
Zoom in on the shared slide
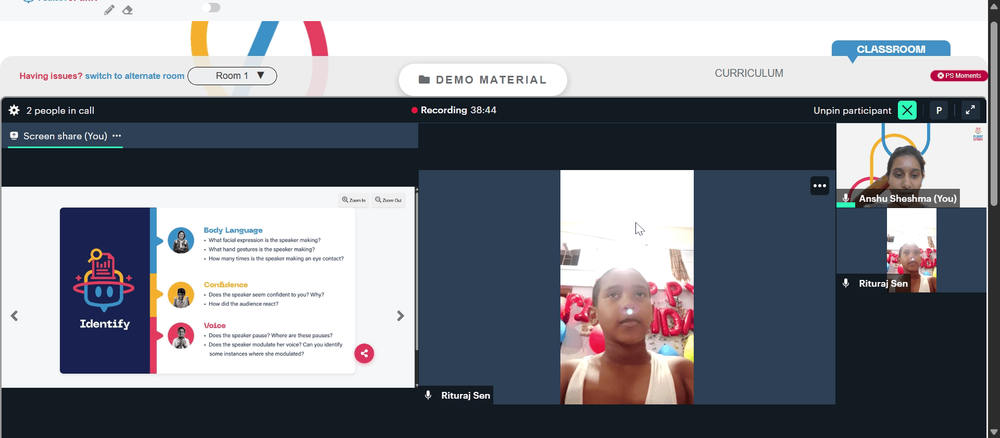click(354, 200)
